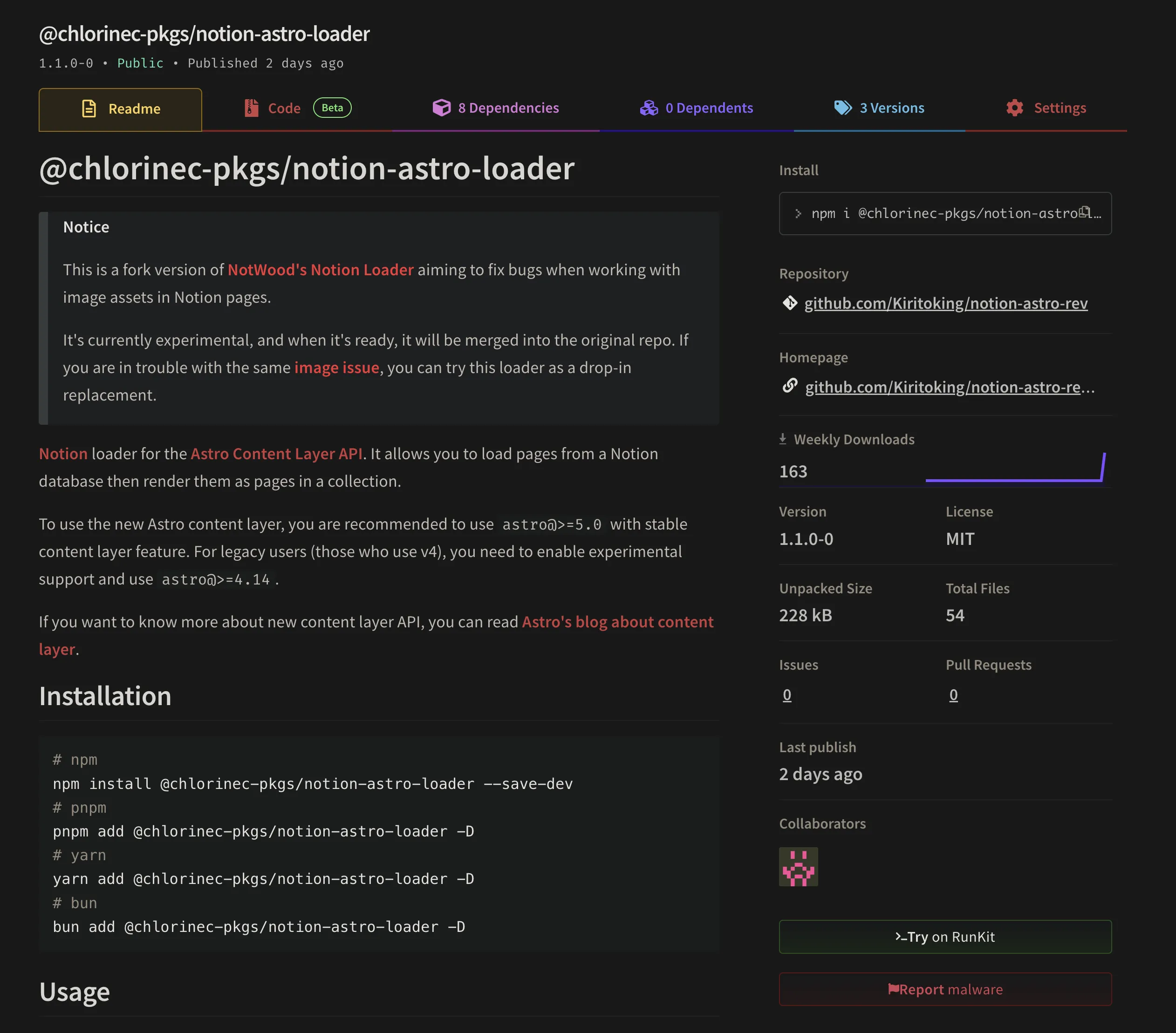The height and width of the screenshot is (1033, 1176).
Task: Click the Code tab zip file icon
Action: (252, 108)
